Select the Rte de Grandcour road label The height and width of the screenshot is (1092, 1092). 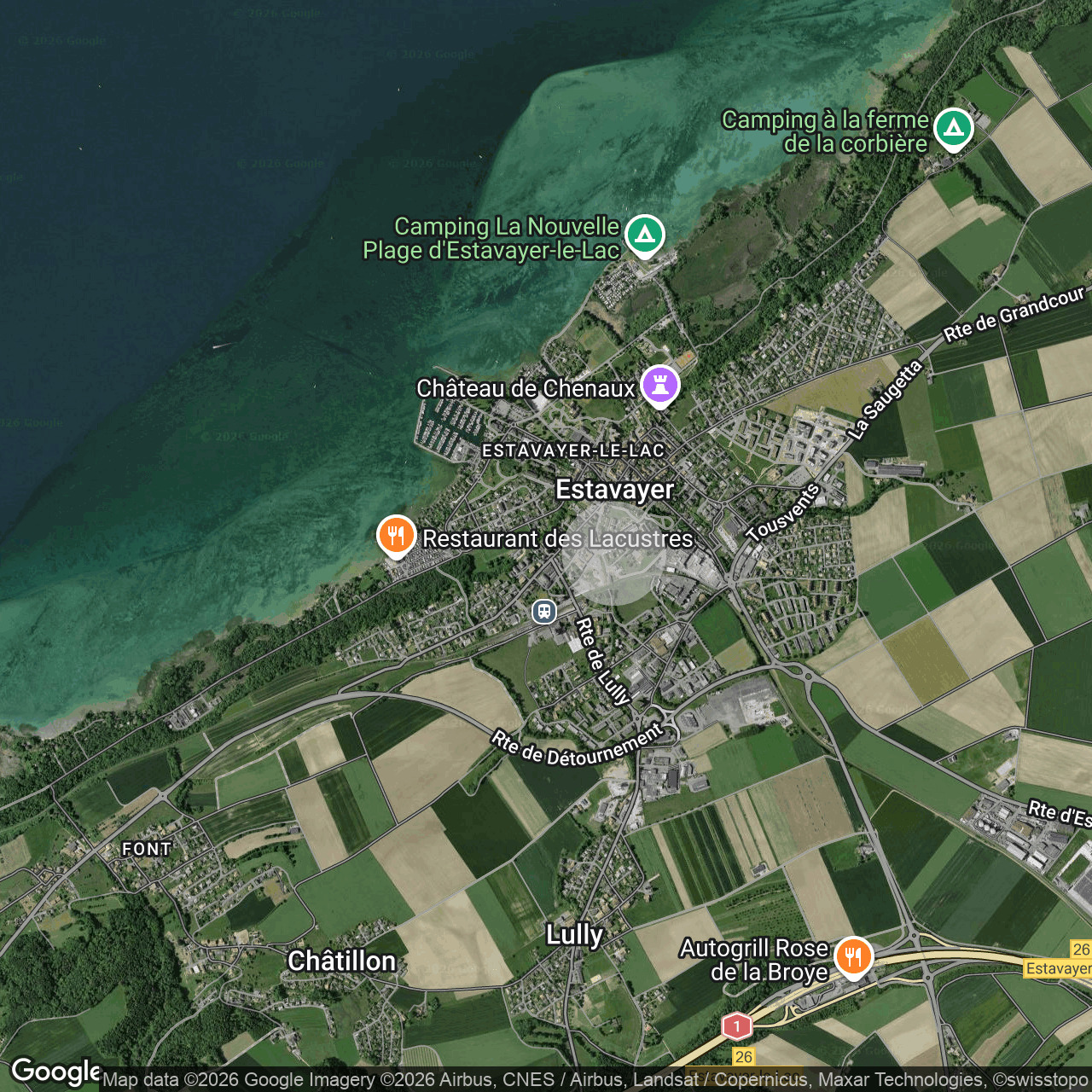pos(1014,314)
